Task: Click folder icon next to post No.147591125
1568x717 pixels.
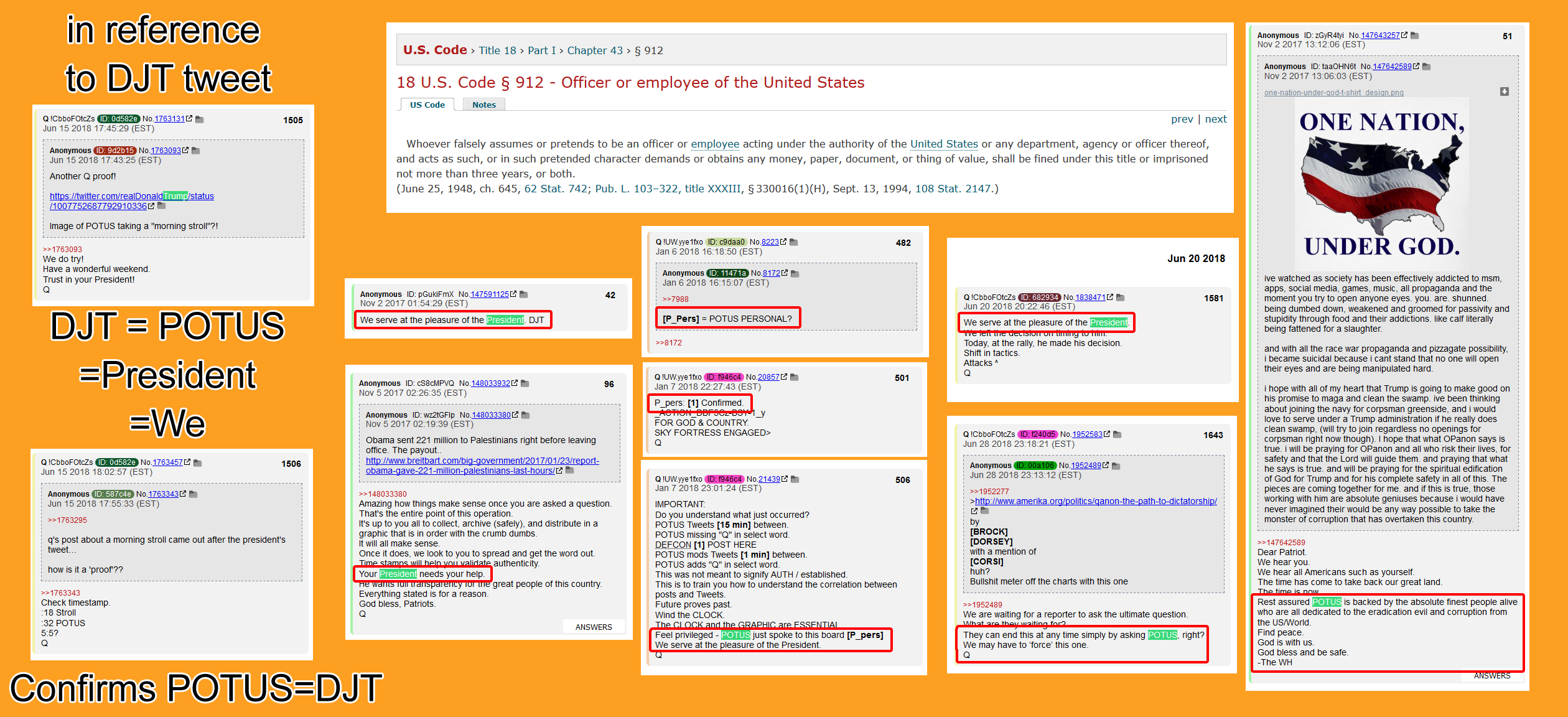Action: coord(523,294)
